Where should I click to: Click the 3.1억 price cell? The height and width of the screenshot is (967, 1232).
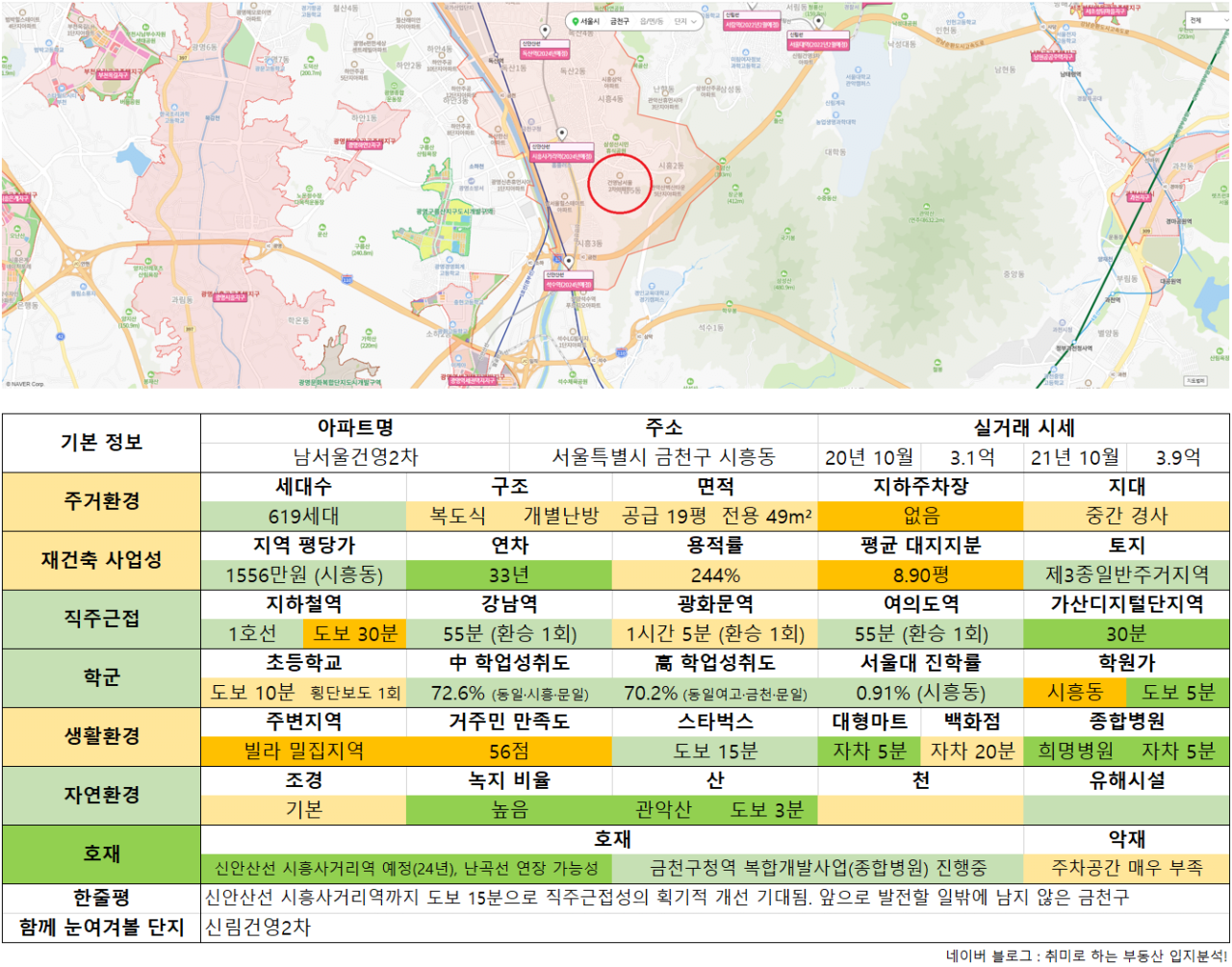coord(972,457)
